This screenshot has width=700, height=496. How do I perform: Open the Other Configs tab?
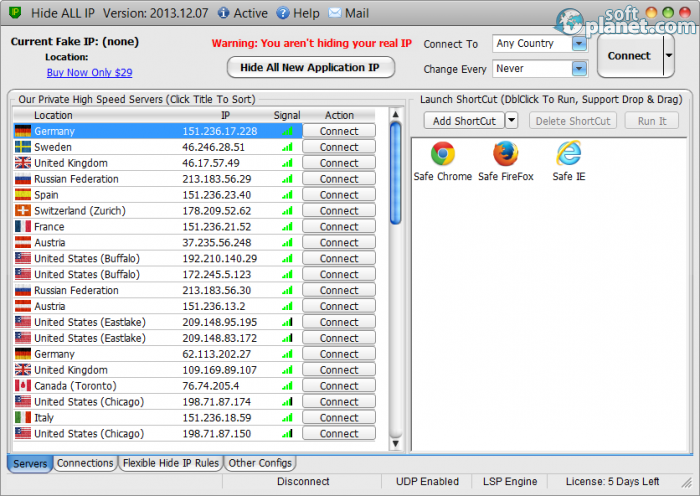[260, 463]
